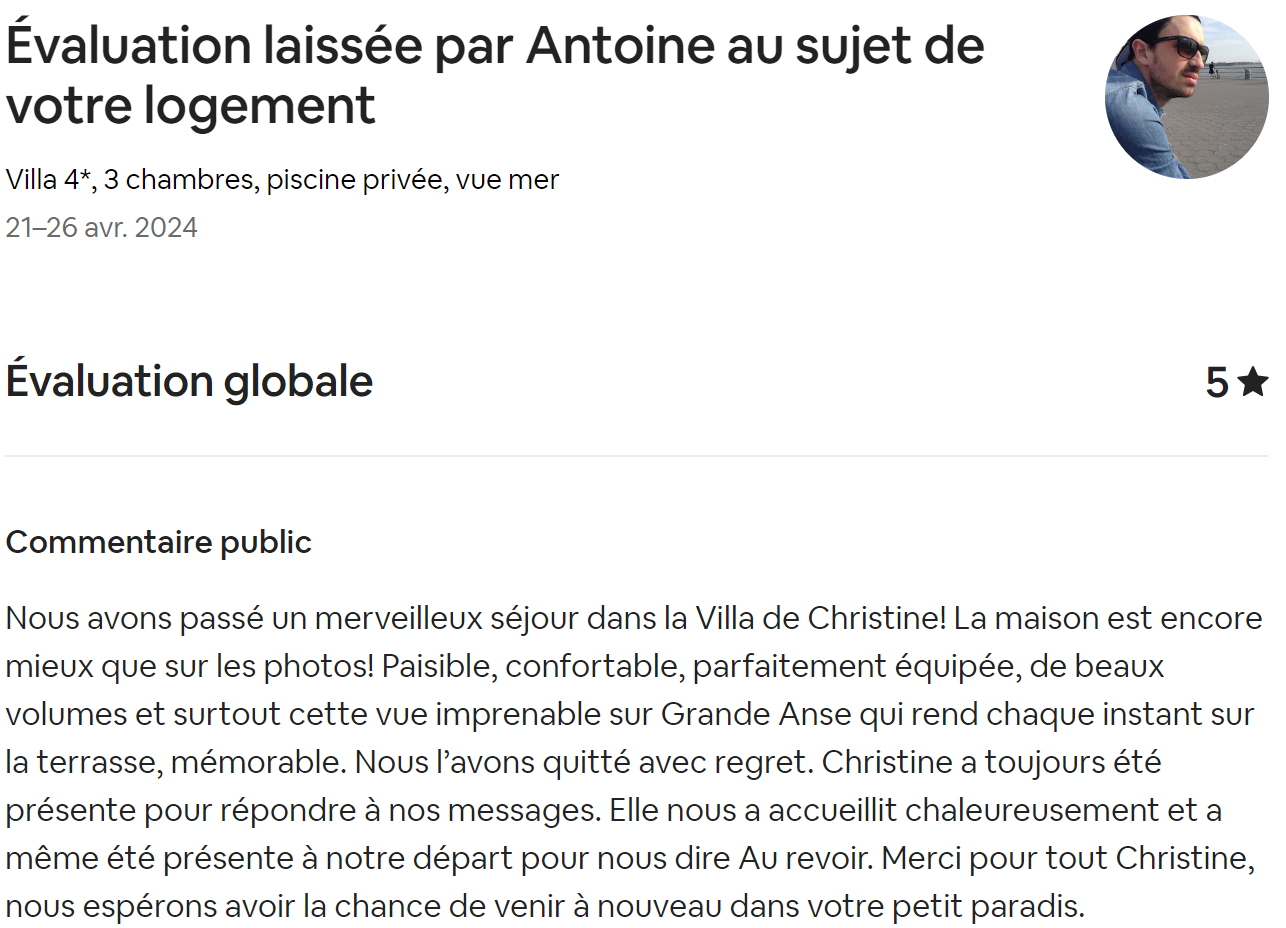Select the Évaluation globale heading
Viewport: 1286px width, 928px height.
click(189, 382)
